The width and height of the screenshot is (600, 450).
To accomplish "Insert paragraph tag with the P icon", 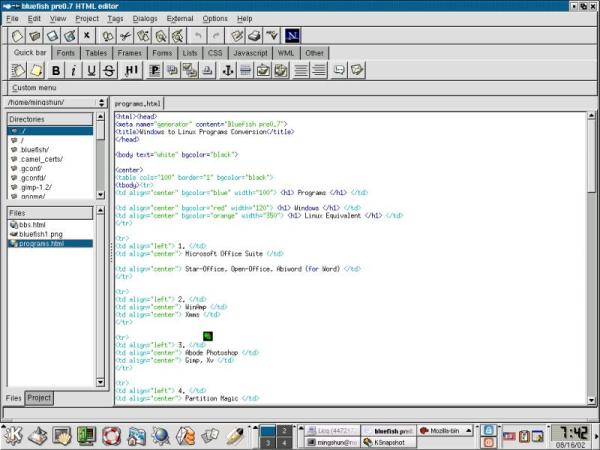I will tap(155, 70).
